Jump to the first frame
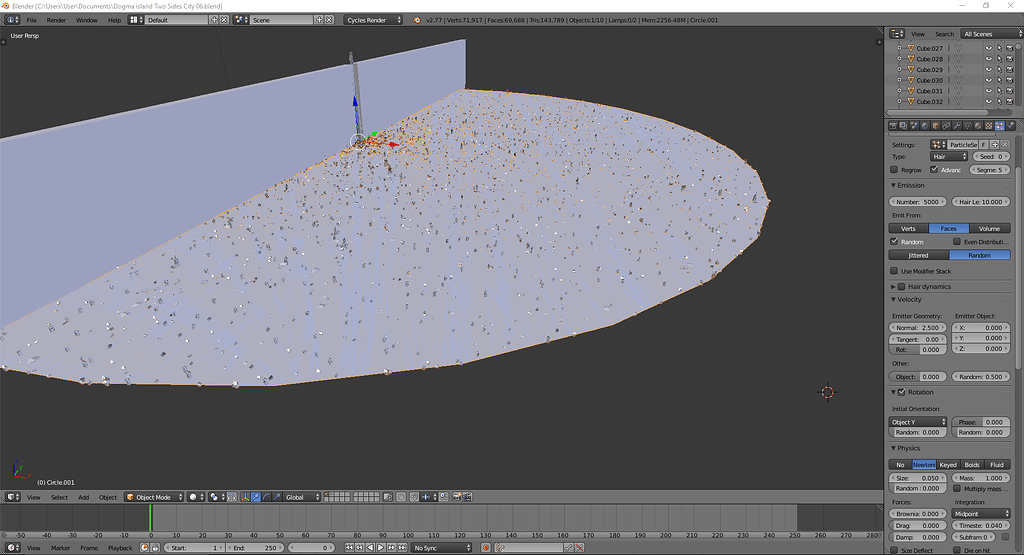Image resolution: width=1024 pixels, height=555 pixels. 349,548
